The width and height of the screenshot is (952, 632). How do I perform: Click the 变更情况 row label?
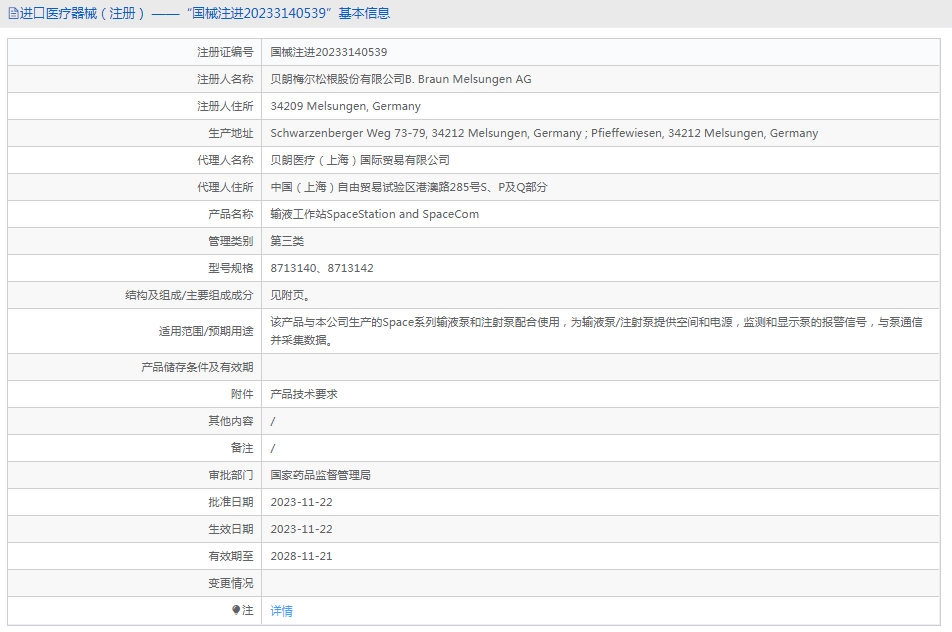[231, 583]
